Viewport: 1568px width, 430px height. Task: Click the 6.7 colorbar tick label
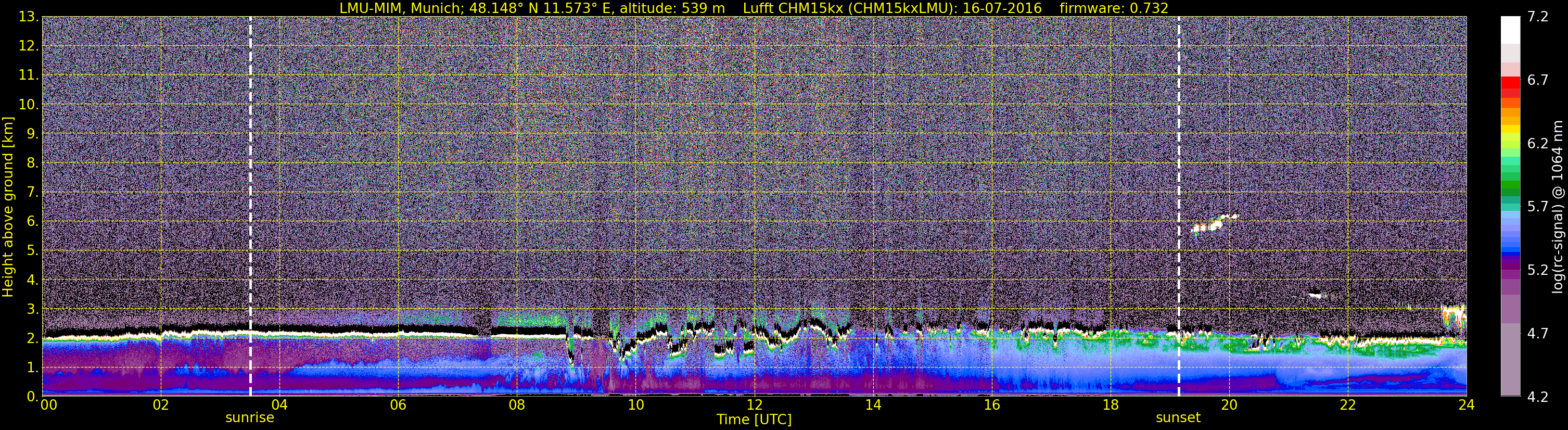point(1538,80)
